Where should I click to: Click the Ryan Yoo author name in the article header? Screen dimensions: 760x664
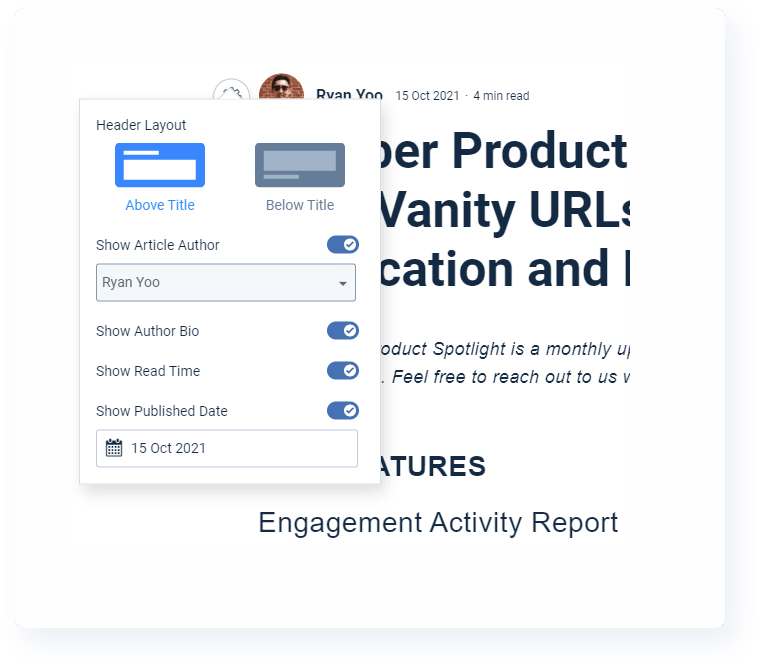coord(349,95)
